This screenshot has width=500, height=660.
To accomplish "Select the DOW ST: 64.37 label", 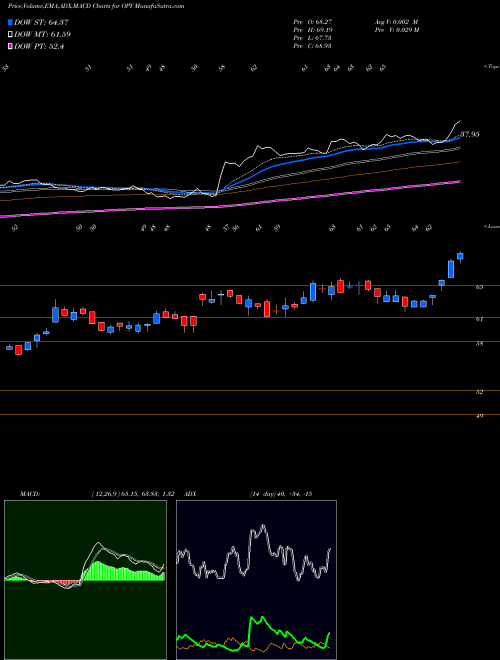I will (x=41, y=22).
